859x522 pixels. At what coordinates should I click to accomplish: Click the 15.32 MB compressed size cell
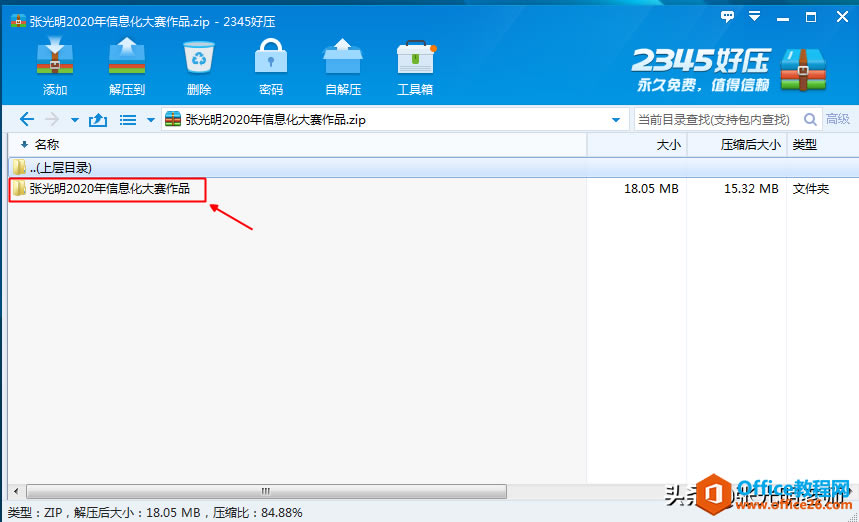pyautogui.click(x=751, y=189)
